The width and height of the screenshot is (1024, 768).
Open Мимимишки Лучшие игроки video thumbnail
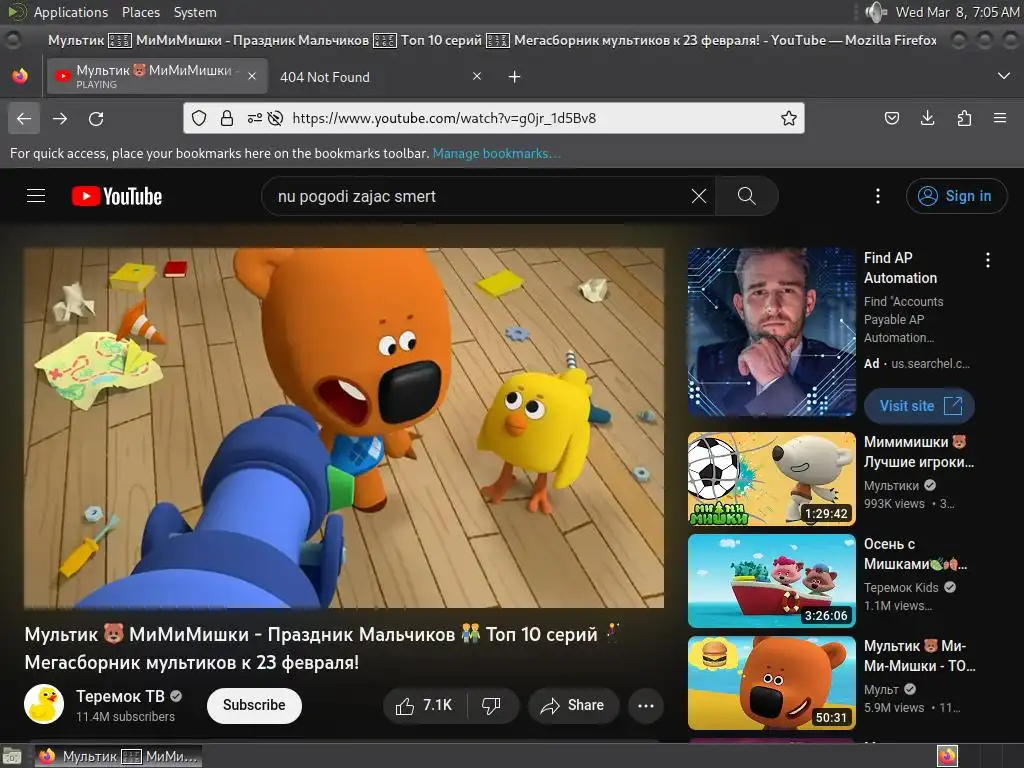[x=771, y=479]
